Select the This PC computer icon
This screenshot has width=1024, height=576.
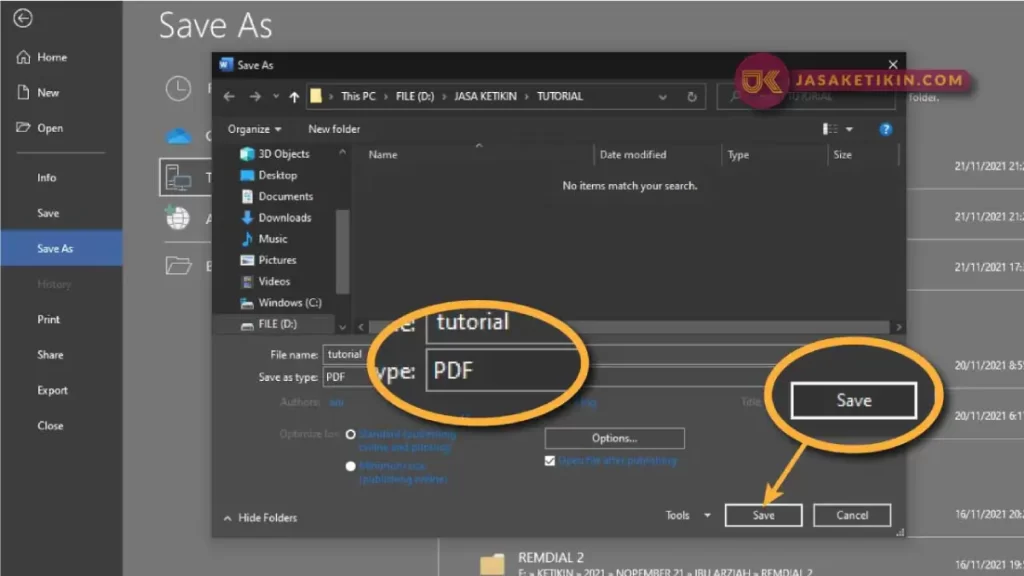(x=178, y=177)
